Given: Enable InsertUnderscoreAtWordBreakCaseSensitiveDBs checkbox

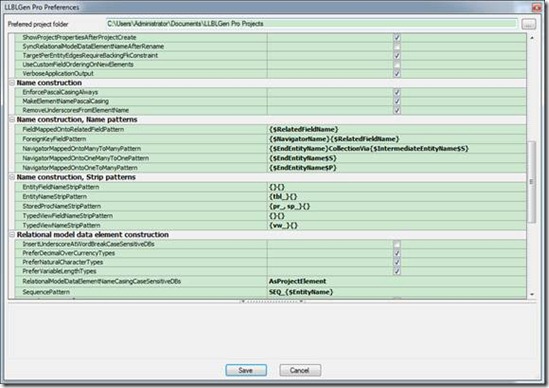Looking at the screenshot, I should click(397, 244).
